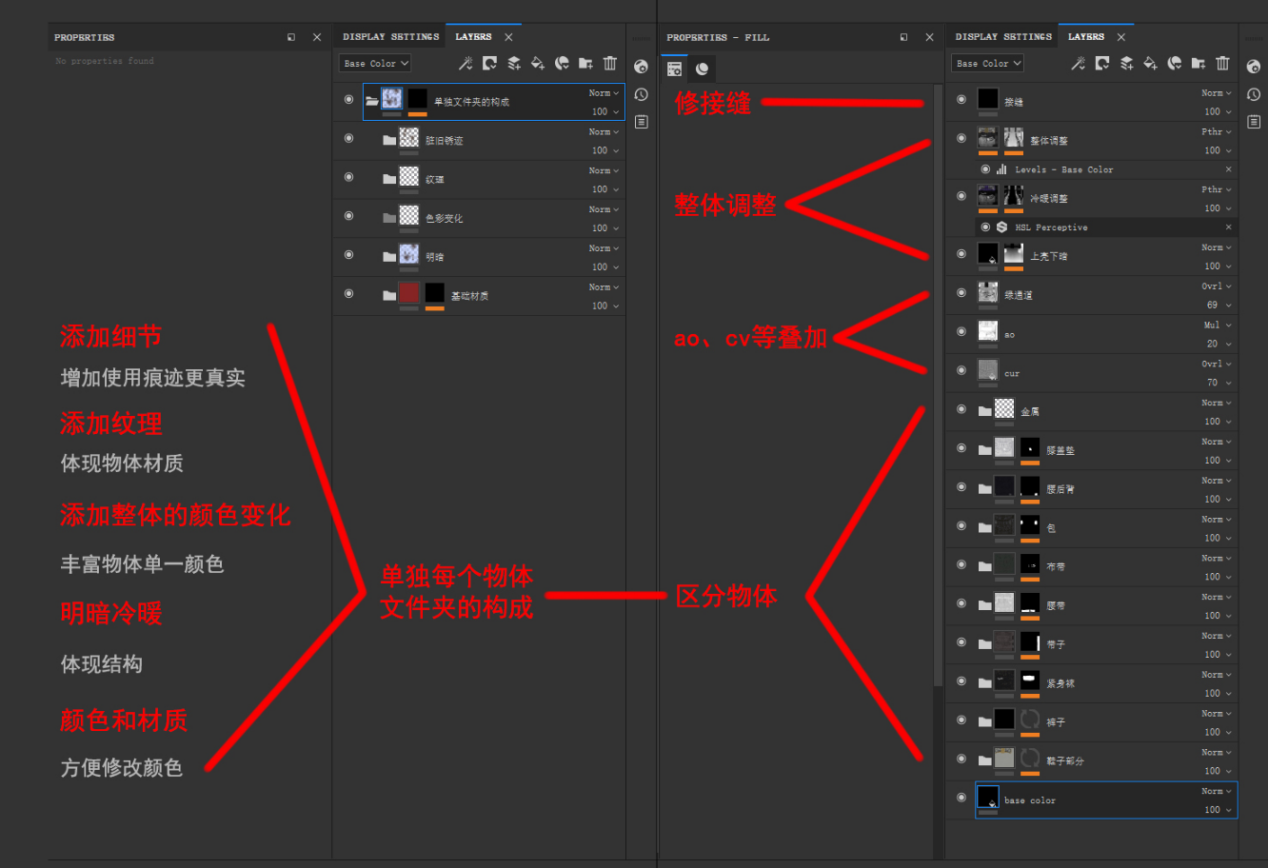Hide the 基础材质 folder layer
Screen dimensions: 1268x868
tap(348, 294)
